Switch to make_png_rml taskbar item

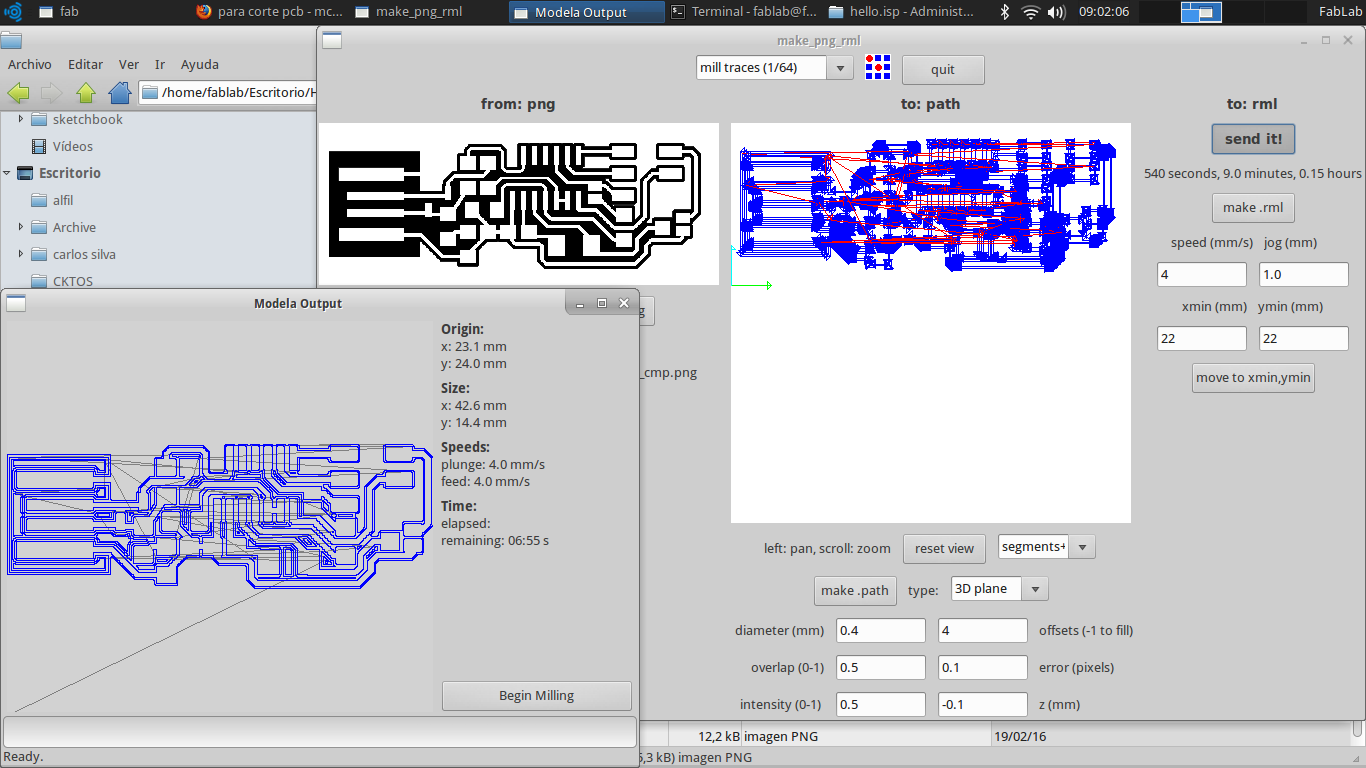[x=428, y=12]
